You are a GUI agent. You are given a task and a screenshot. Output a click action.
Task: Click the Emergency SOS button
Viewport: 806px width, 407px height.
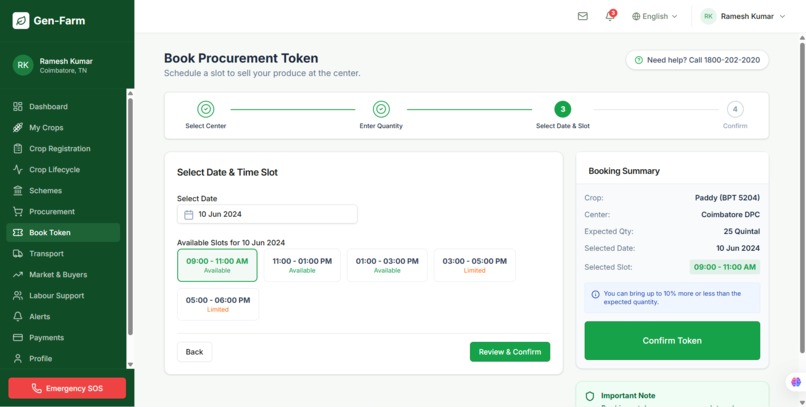[x=67, y=388]
